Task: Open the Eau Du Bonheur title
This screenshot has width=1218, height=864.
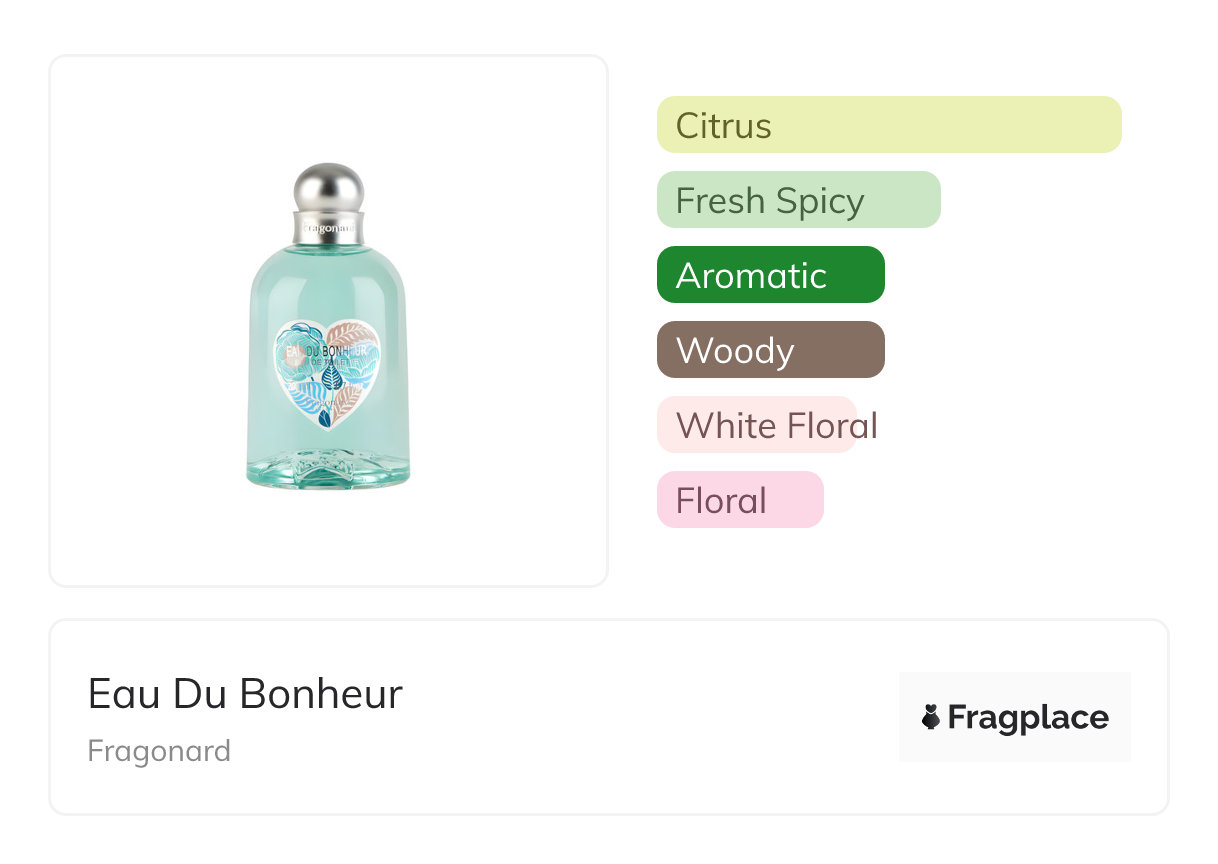Action: pos(245,694)
